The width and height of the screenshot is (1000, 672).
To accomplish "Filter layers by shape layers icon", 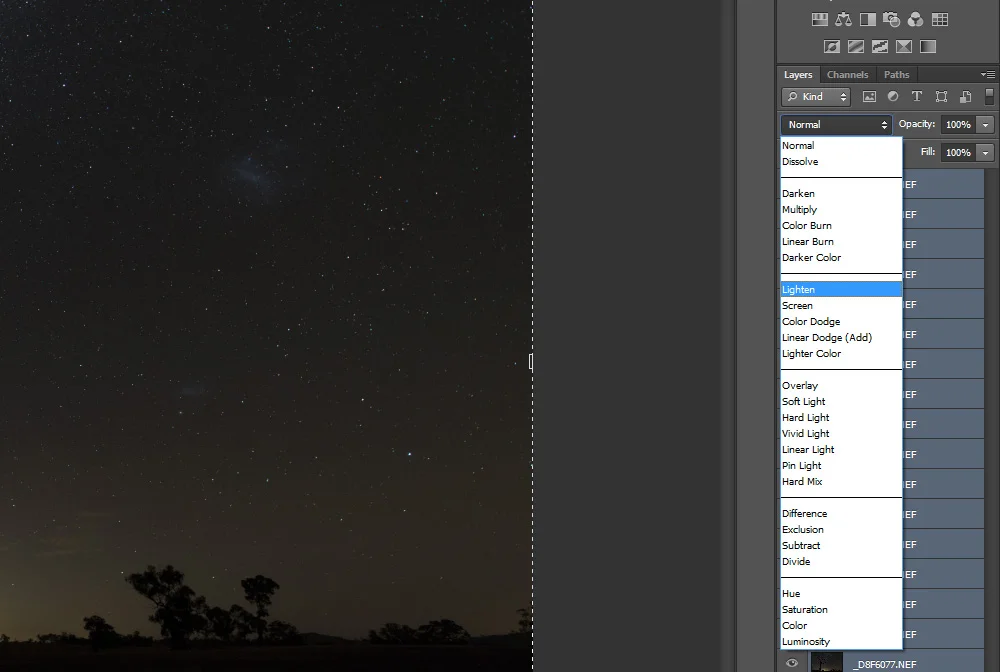I will (x=941, y=97).
